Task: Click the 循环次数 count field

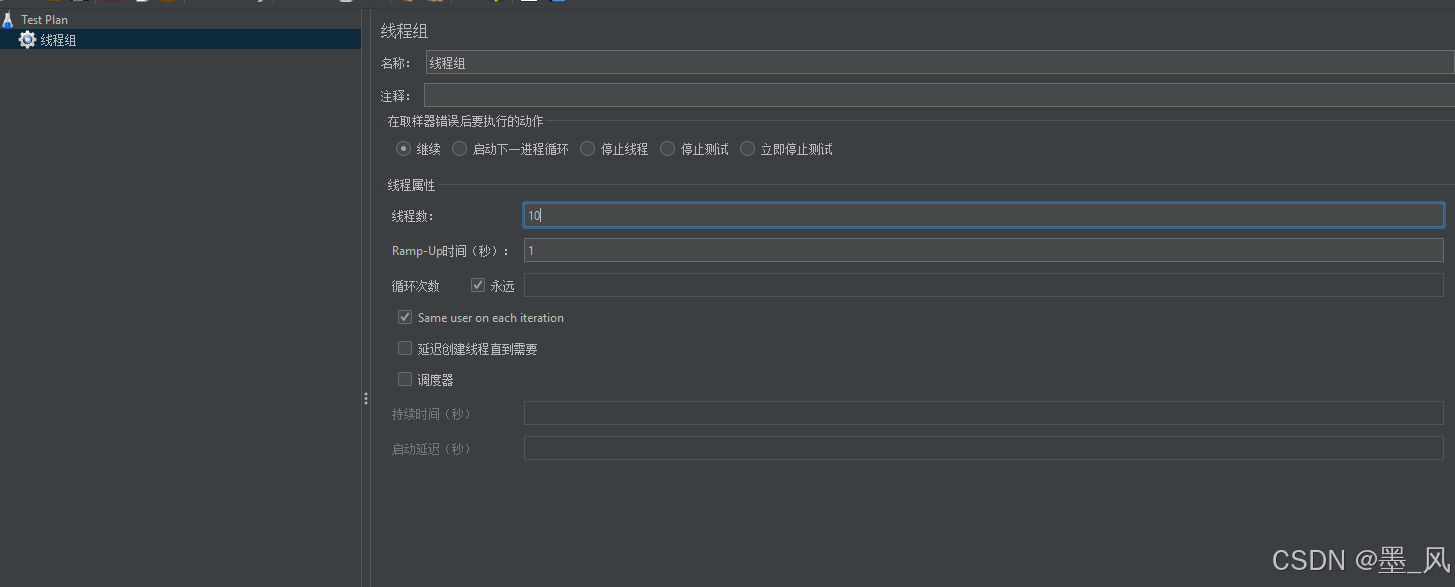Action: point(984,285)
